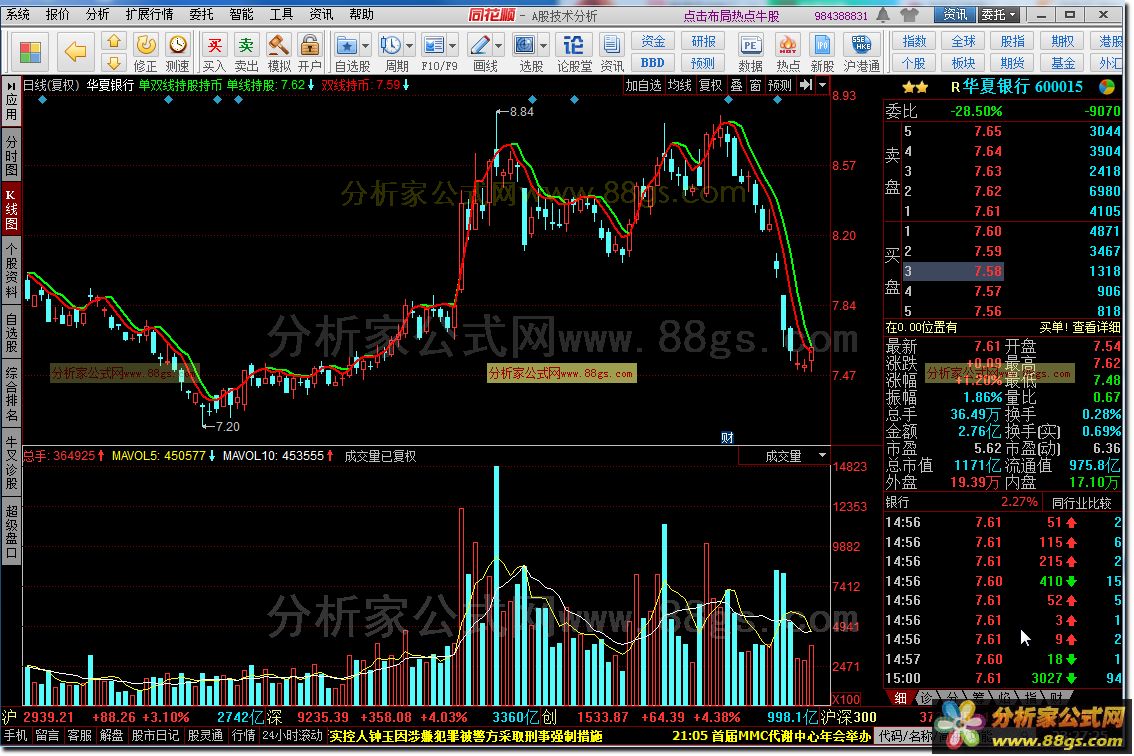The image size is (1134, 756).
Task: Open the 智能 menu
Action: 241,14
